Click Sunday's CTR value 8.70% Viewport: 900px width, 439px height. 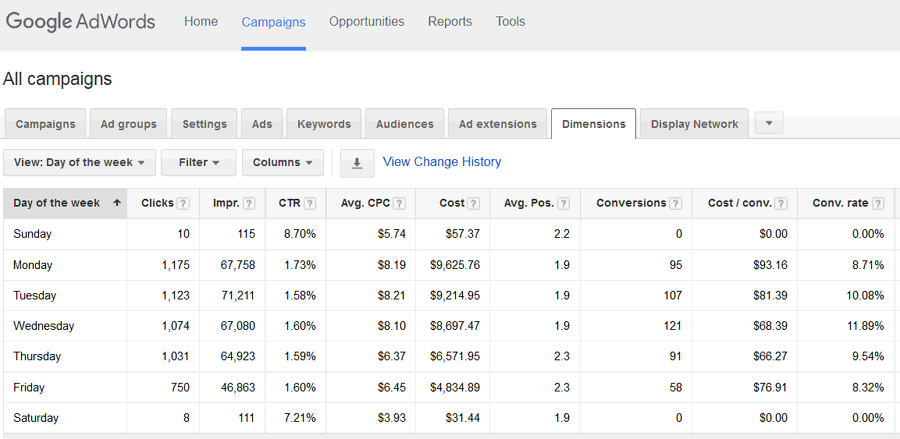pos(300,234)
